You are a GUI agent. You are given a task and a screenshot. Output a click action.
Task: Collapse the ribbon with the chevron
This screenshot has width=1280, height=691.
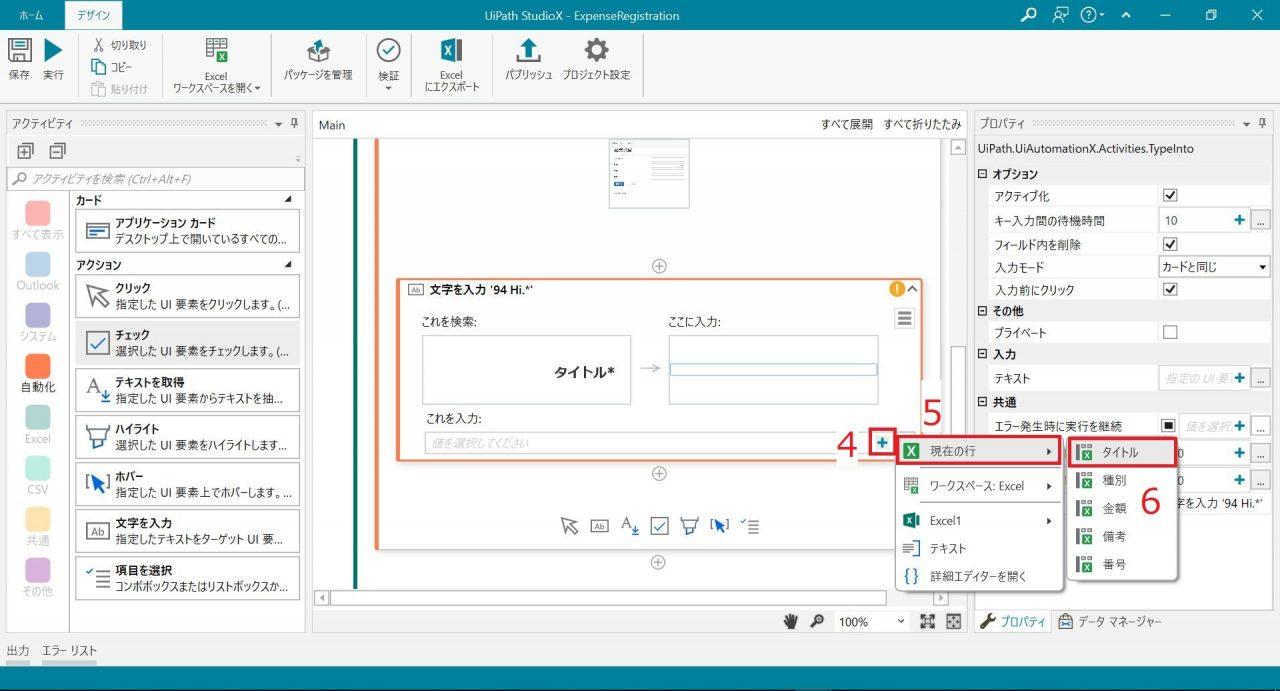tap(1127, 15)
